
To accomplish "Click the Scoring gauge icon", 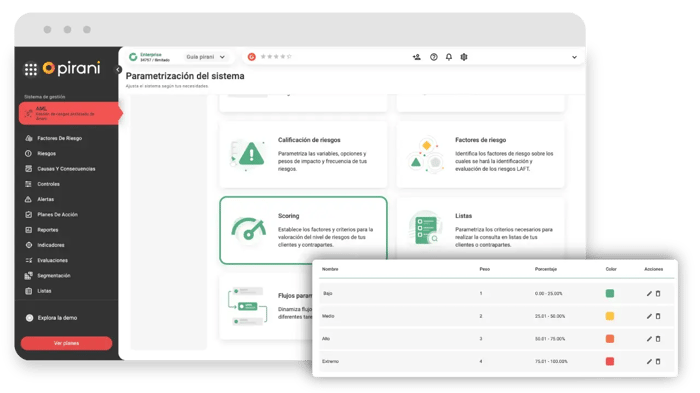I will pos(248,229).
